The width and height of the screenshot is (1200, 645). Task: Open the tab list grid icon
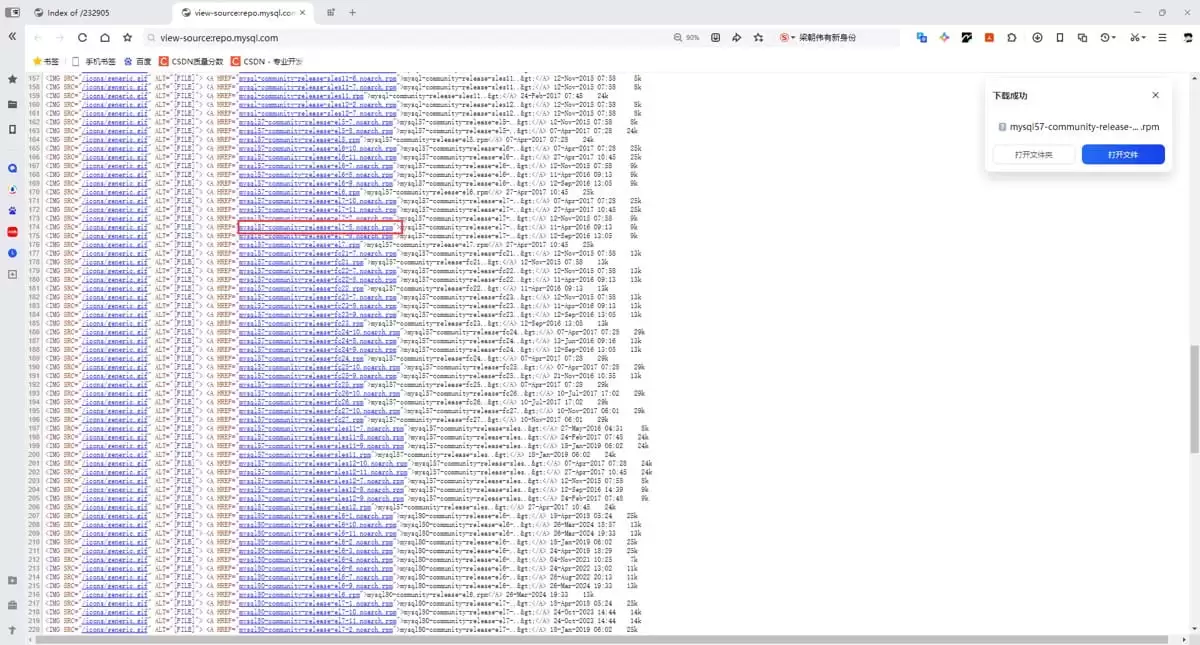[331, 12]
